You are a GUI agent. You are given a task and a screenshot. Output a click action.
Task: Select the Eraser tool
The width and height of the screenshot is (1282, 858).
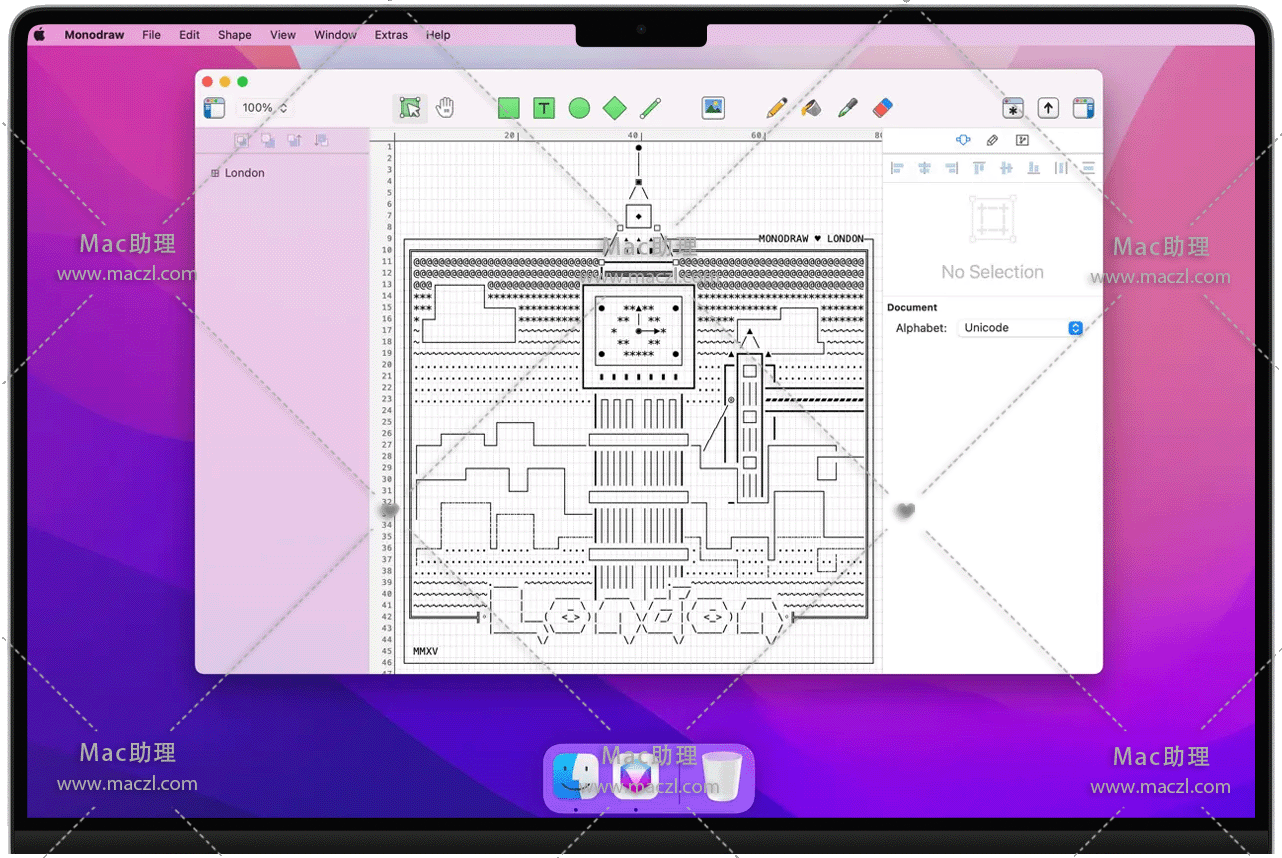coord(882,108)
